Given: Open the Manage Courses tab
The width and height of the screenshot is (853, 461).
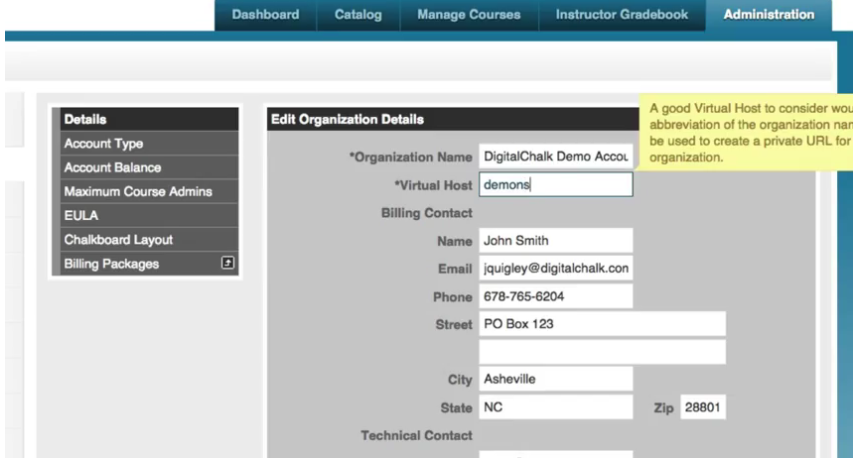Looking at the screenshot, I should click(x=468, y=15).
